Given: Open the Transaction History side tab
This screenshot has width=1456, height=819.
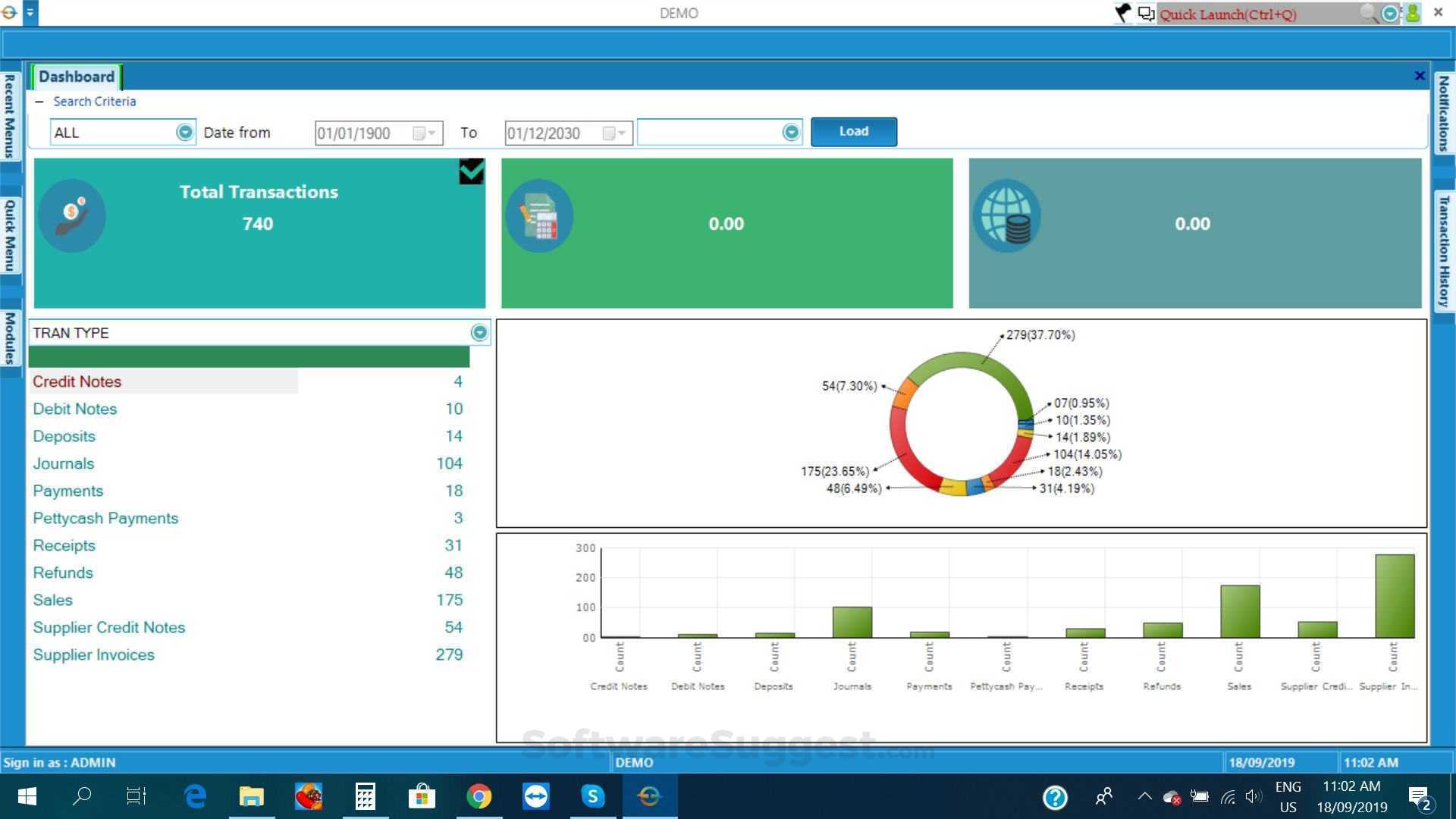Looking at the screenshot, I should [1443, 250].
